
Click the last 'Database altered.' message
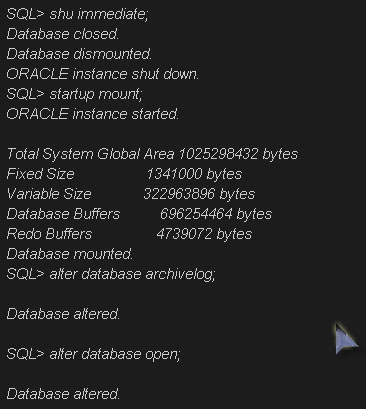tap(63, 394)
